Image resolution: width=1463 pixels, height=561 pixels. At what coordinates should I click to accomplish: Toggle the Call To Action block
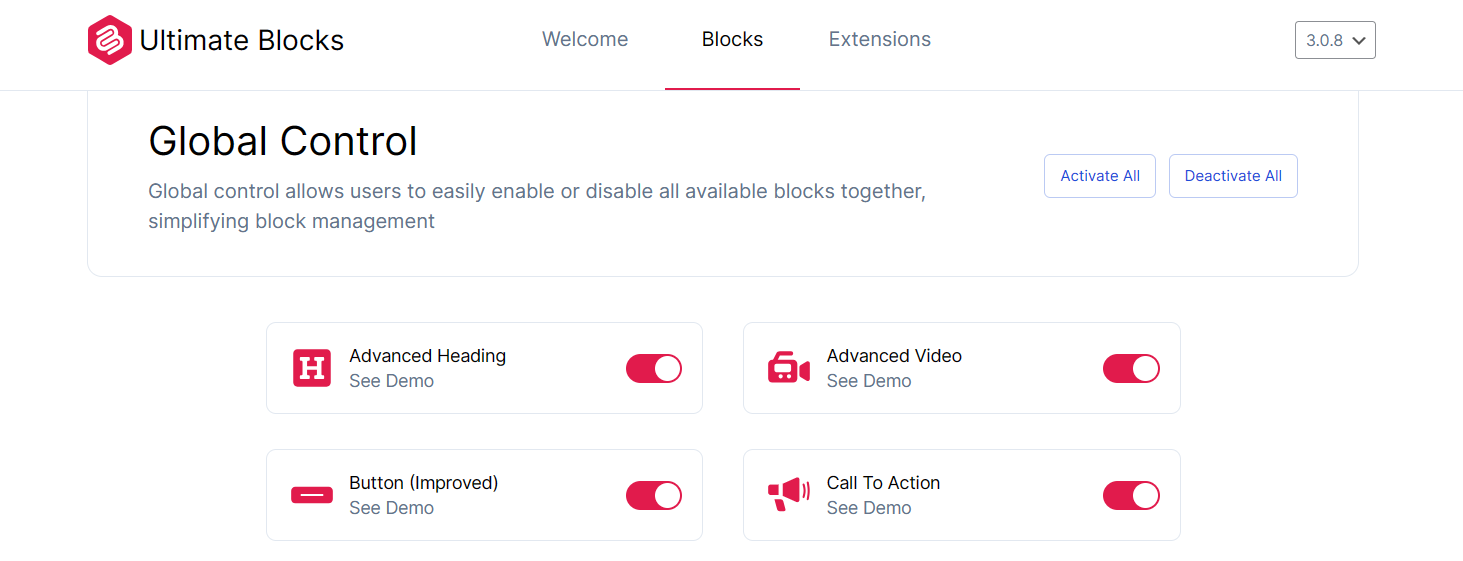tap(1131, 495)
